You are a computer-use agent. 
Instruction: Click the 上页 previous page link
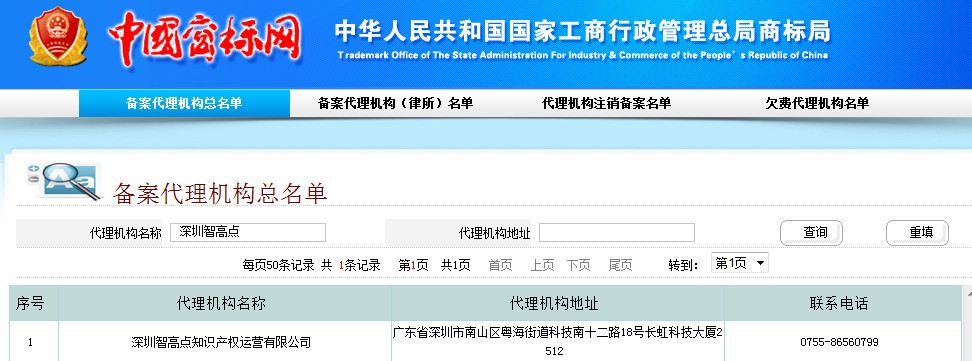click(542, 265)
